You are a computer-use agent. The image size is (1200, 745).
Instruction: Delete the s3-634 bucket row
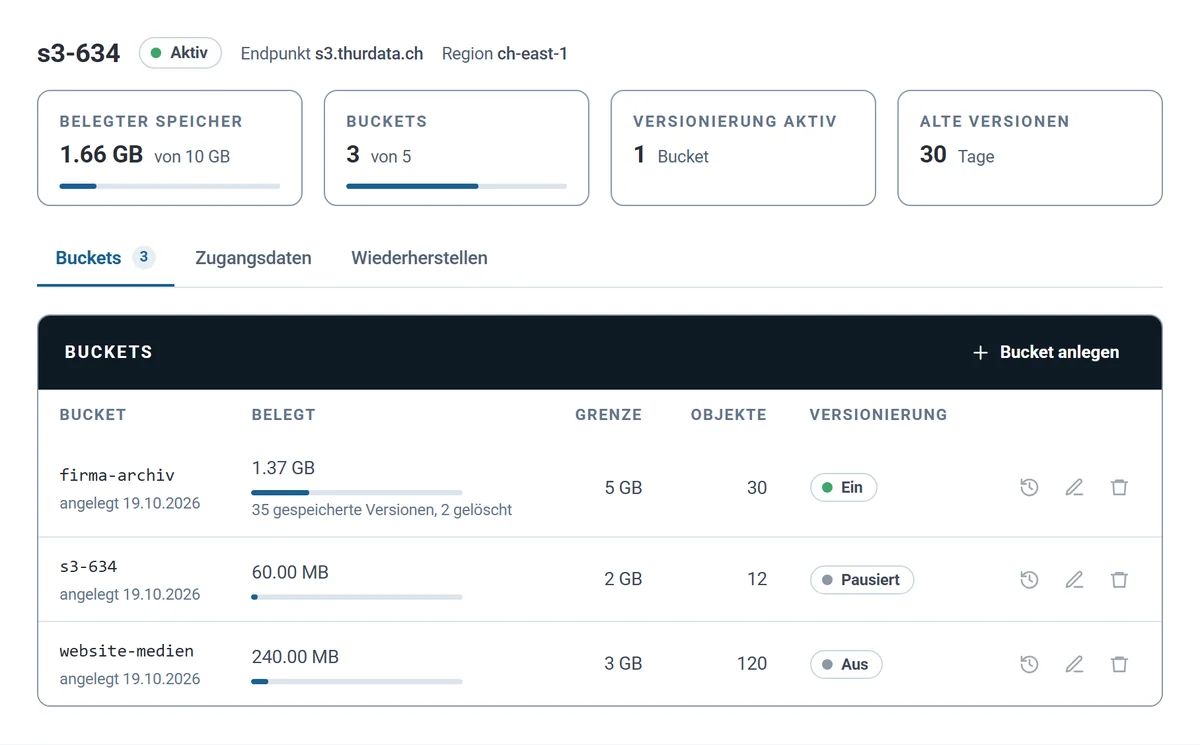[x=1119, y=579]
